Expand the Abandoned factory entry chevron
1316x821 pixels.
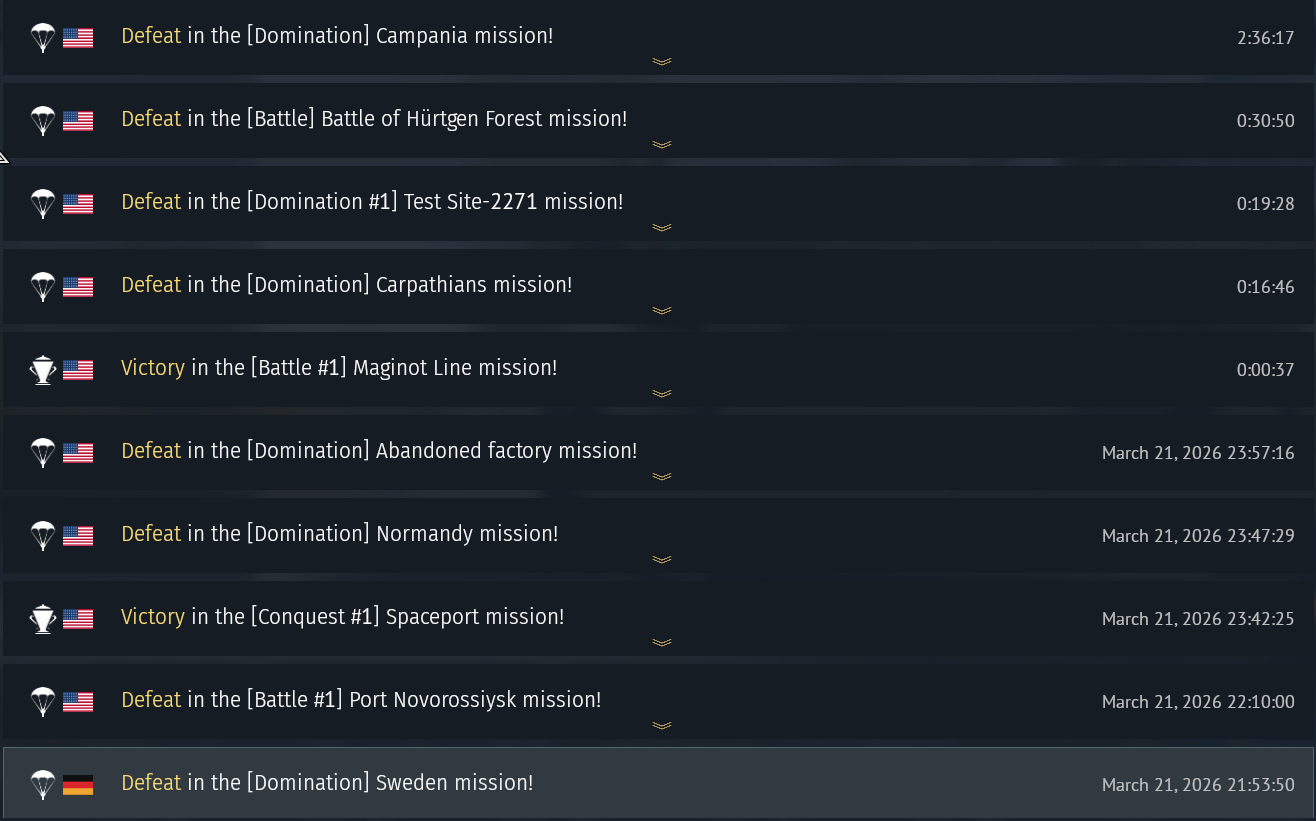click(x=661, y=477)
